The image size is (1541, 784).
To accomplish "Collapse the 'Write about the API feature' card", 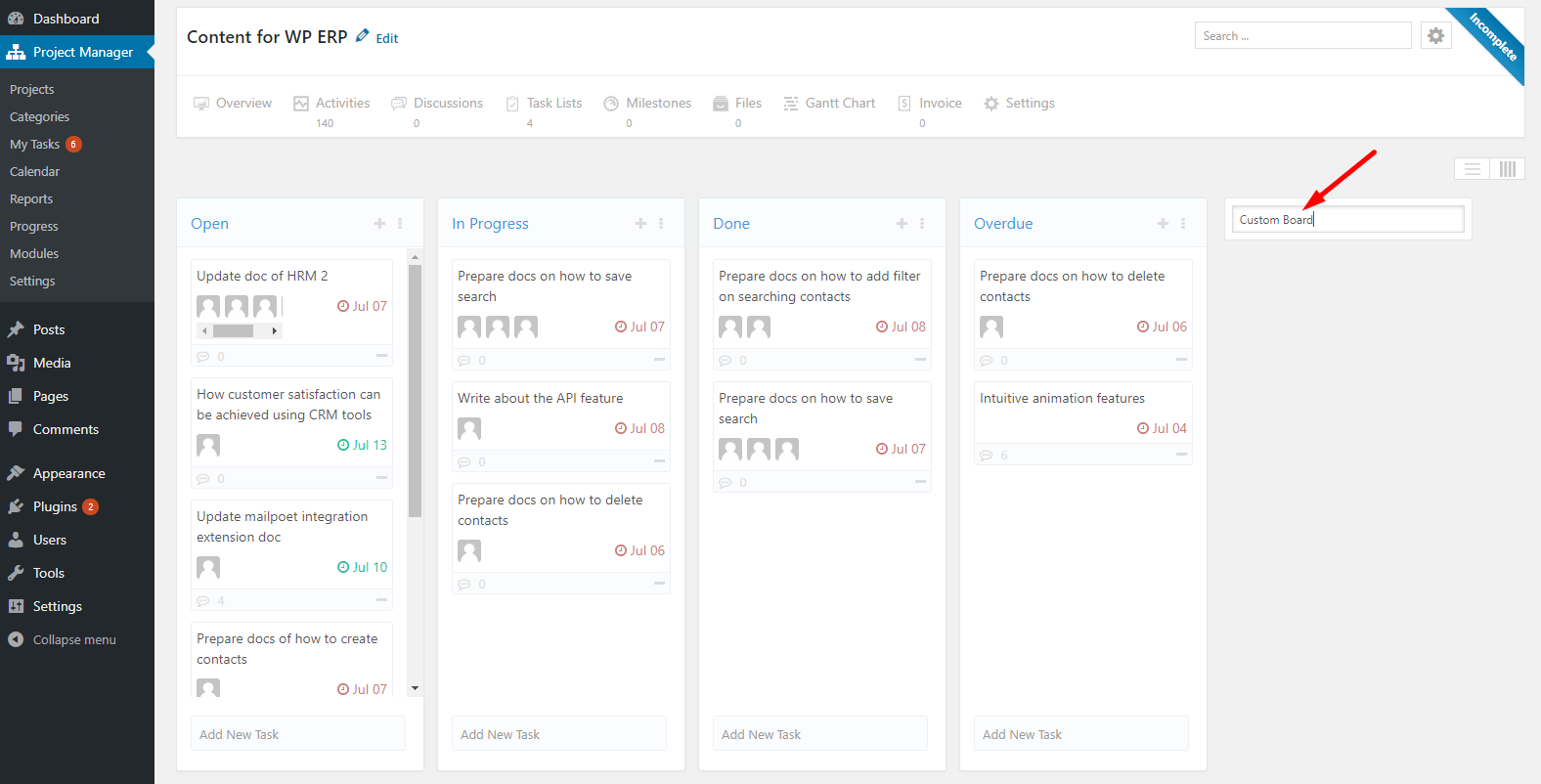I will [659, 461].
